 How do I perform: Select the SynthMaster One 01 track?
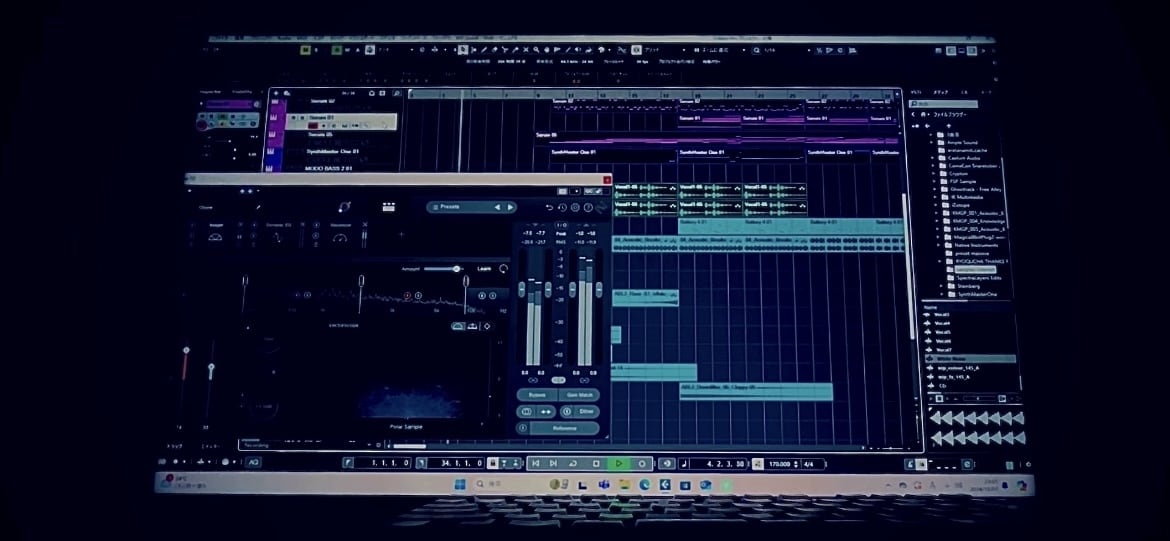coord(333,151)
